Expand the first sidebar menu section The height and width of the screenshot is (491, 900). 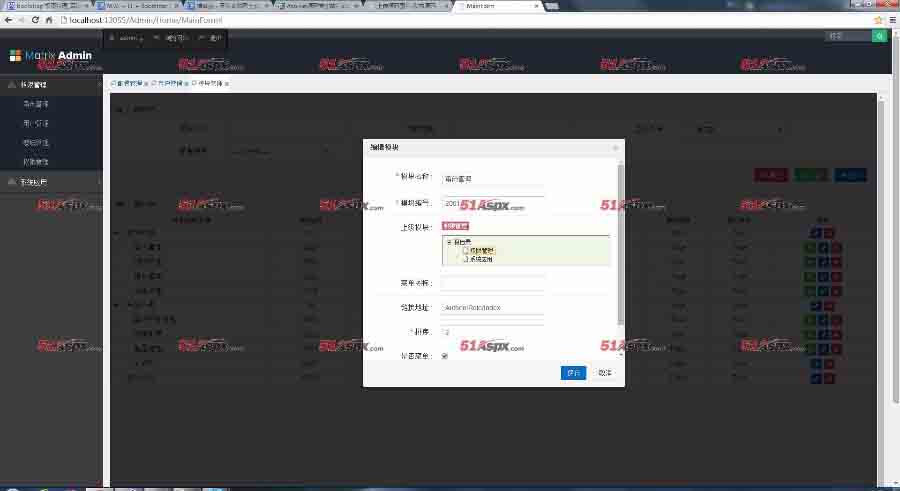click(x=50, y=85)
